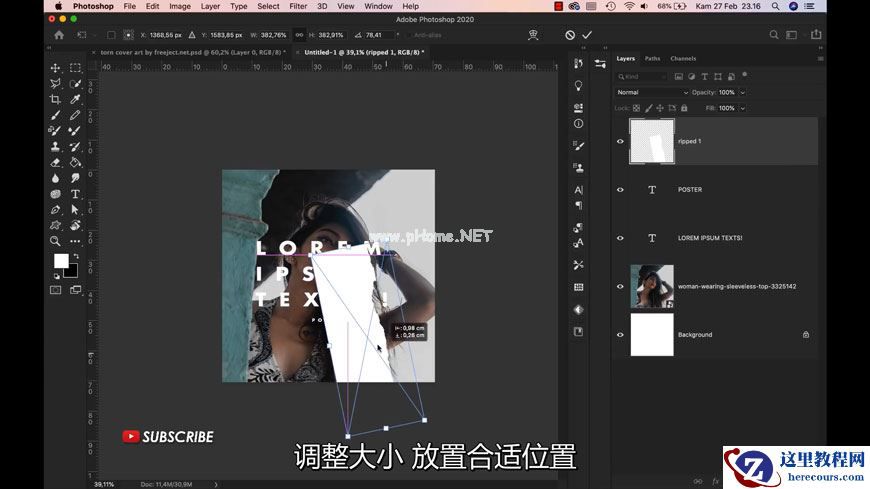The height and width of the screenshot is (489, 870).
Task: Select the Smudge tool
Action: tap(75, 178)
